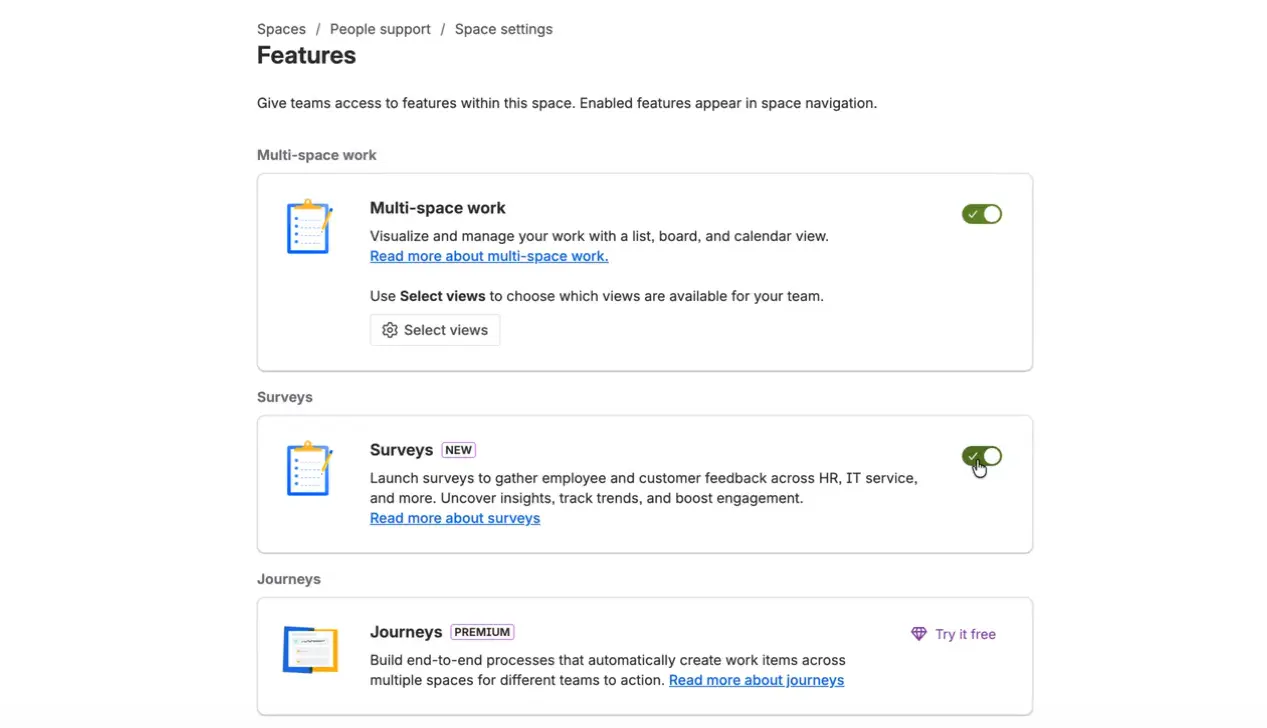Navigate to Spaces in the breadcrumb

[x=281, y=29]
